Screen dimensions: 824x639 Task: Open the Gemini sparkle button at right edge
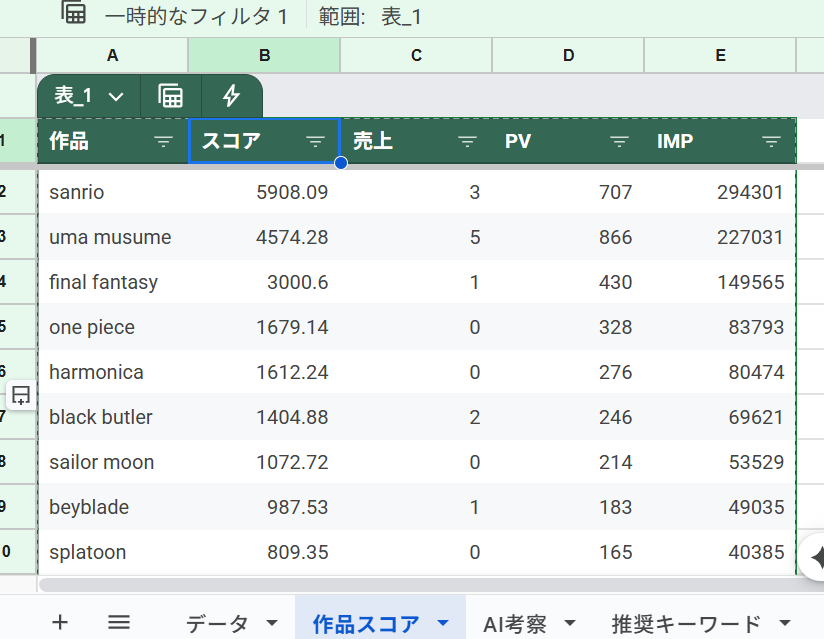tap(813, 557)
